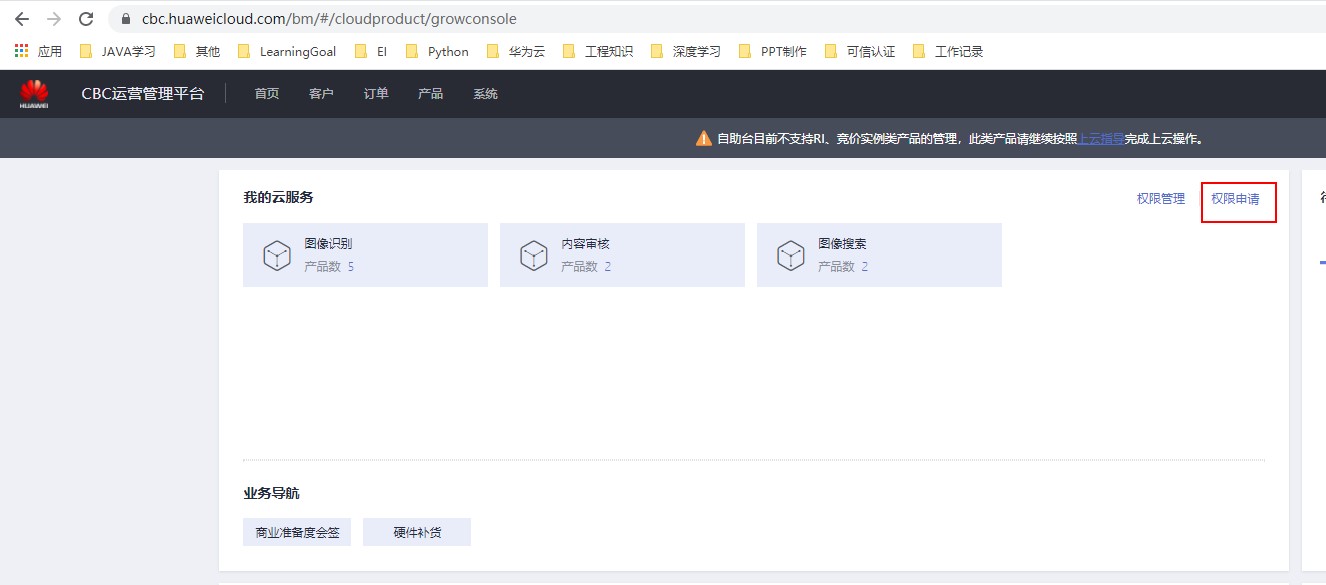
Task: Open the 图像搜索 service card
Action: (x=879, y=255)
